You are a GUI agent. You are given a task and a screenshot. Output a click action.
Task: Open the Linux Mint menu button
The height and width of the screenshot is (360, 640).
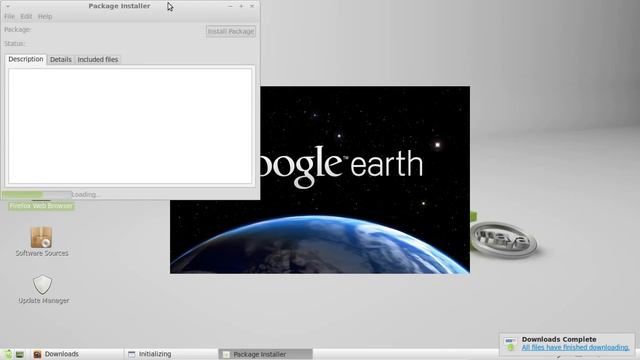pyautogui.click(x=8, y=354)
